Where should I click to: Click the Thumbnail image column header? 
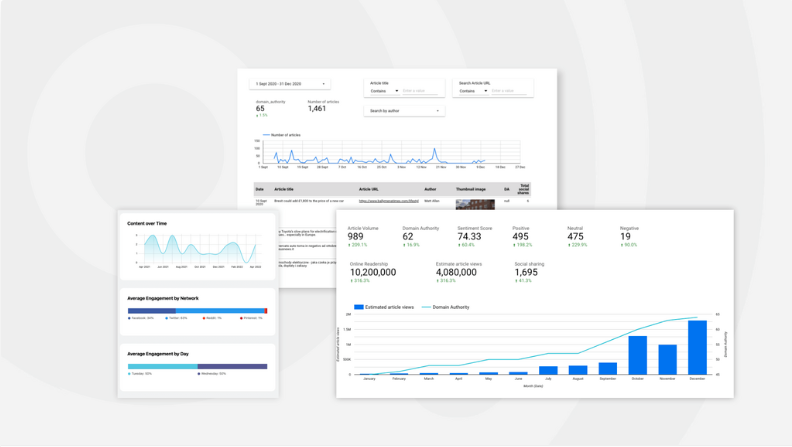[x=471, y=189]
